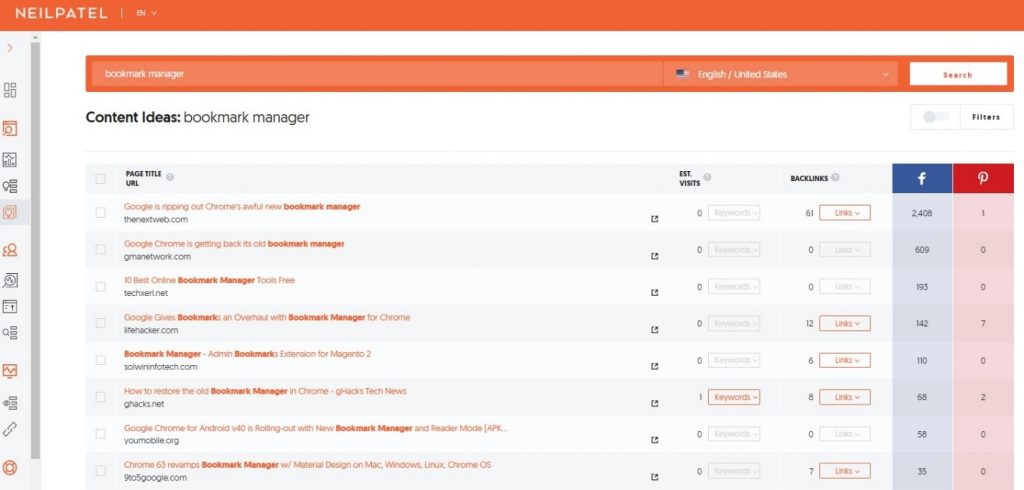The width and height of the screenshot is (1024, 490).
Task: Expand Links dropdown for lifehacker.com row
Action: pos(845,323)
